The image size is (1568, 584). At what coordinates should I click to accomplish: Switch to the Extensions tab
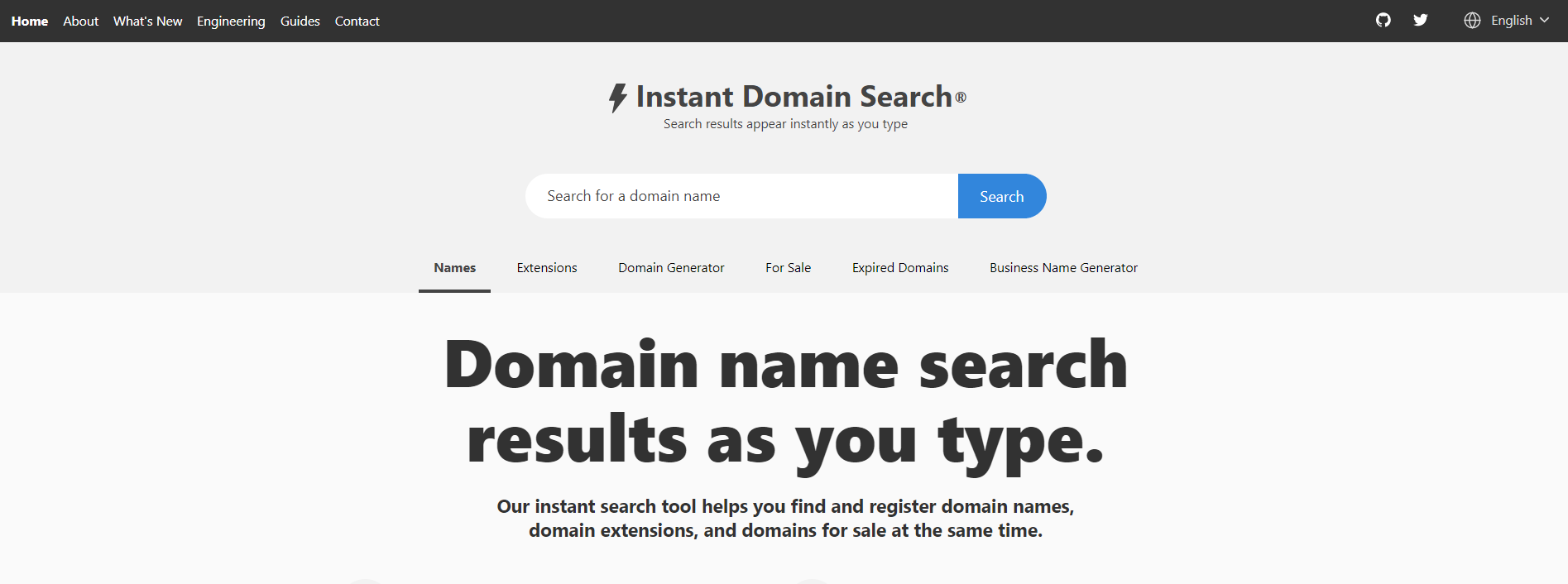tap(547, 268)
